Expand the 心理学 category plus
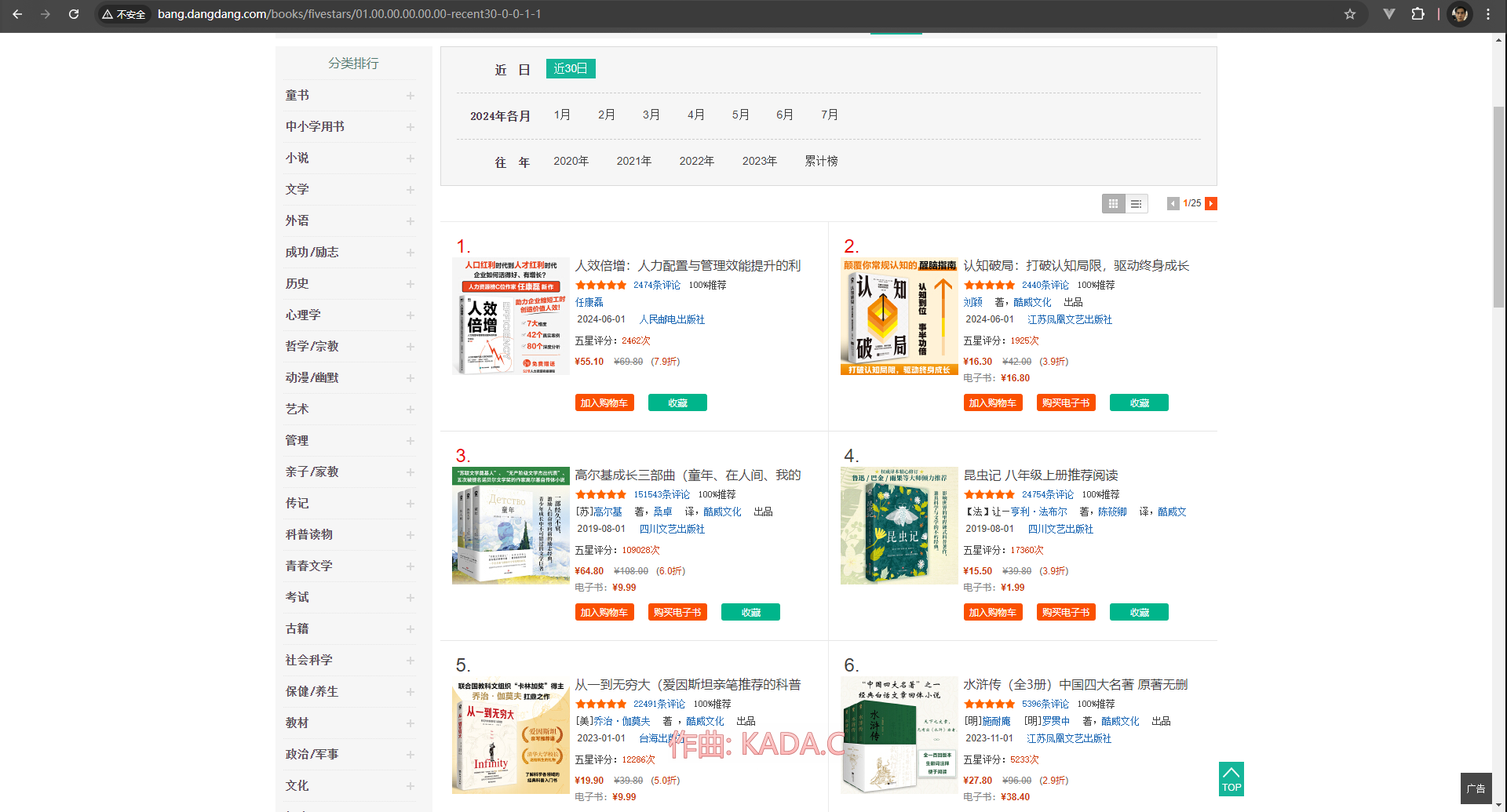Screen dimensions: 1507x812 coord(410,315)
